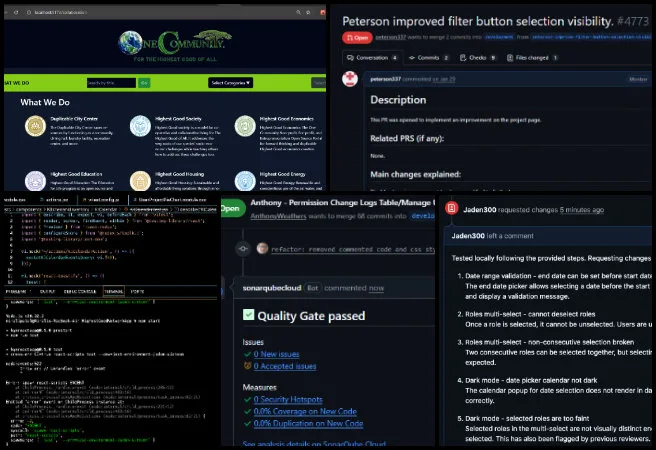The height and width of the screenshot is (450, 656).
Task: Click the source branch name label in PR #4773
Action: 592,37
